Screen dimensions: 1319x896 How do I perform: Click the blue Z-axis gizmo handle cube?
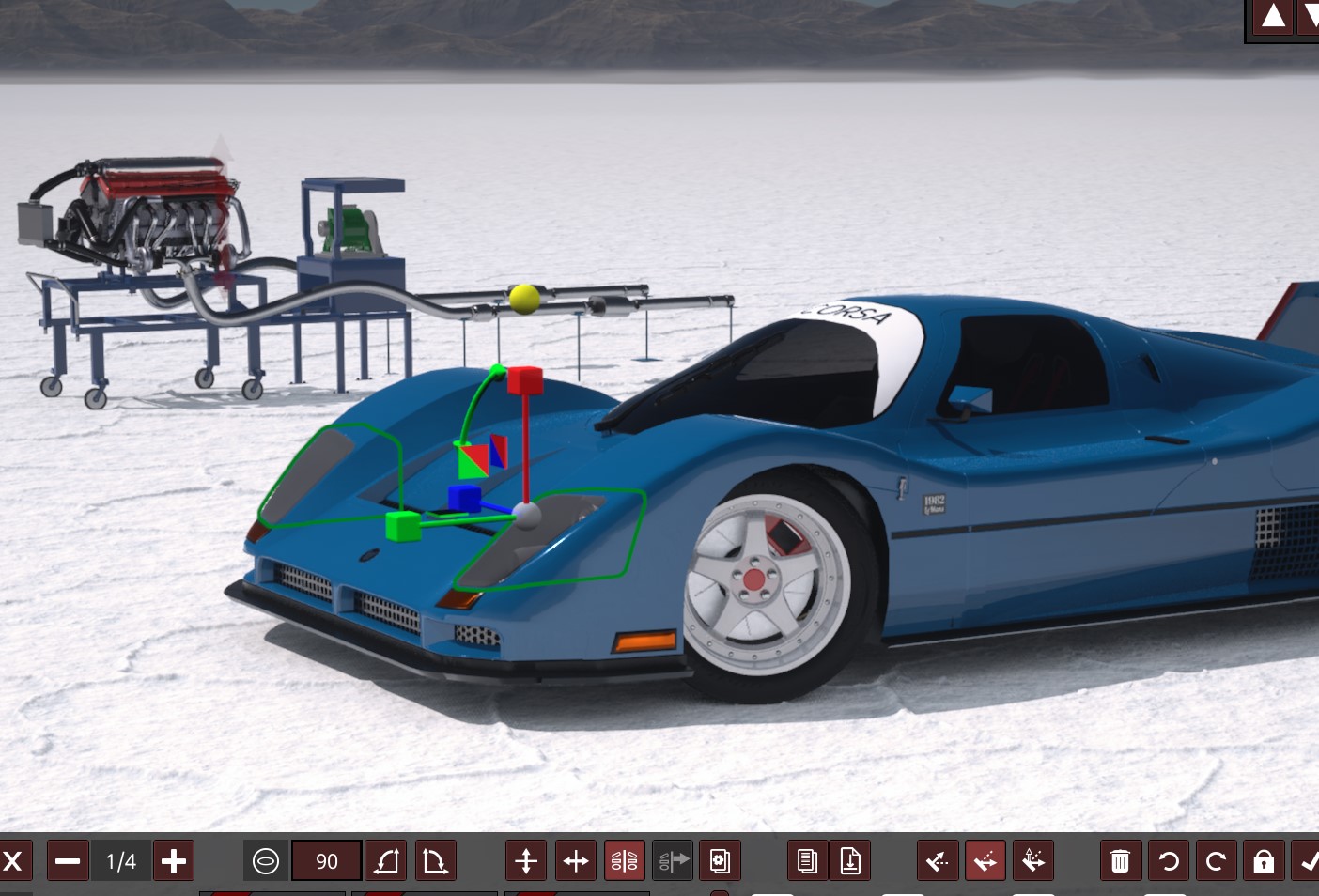tap(464, 498)
